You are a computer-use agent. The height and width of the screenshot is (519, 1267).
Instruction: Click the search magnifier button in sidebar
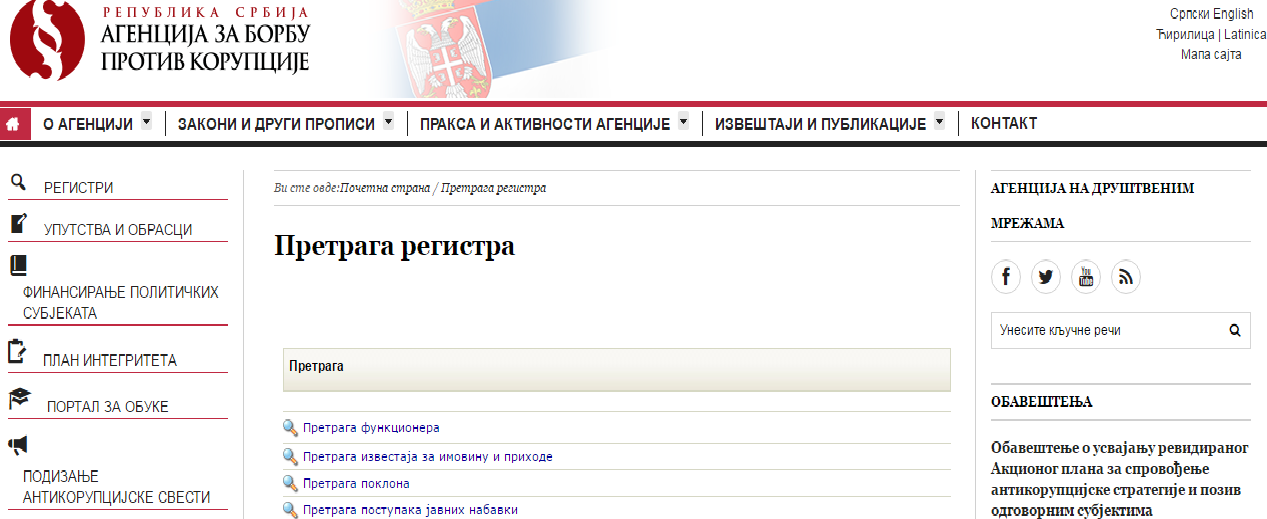coord(1234,330)
